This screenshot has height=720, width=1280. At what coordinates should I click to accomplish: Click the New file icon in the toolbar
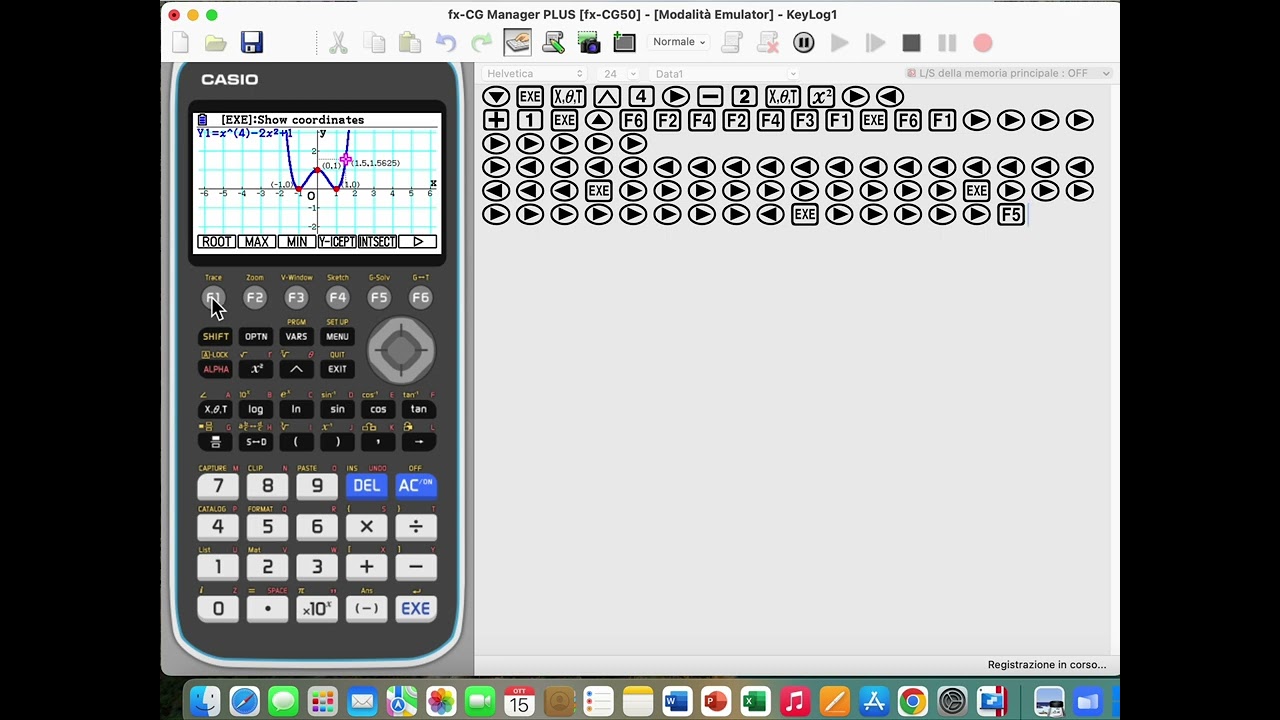pyautogui.click(x=181, y=43)
